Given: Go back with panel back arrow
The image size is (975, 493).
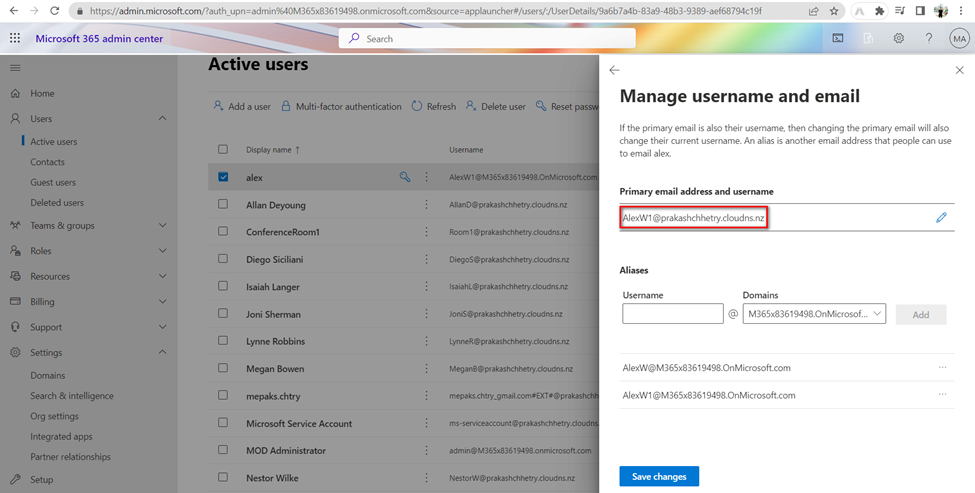Looking at the screenshot, I should (x=614, y=70).
